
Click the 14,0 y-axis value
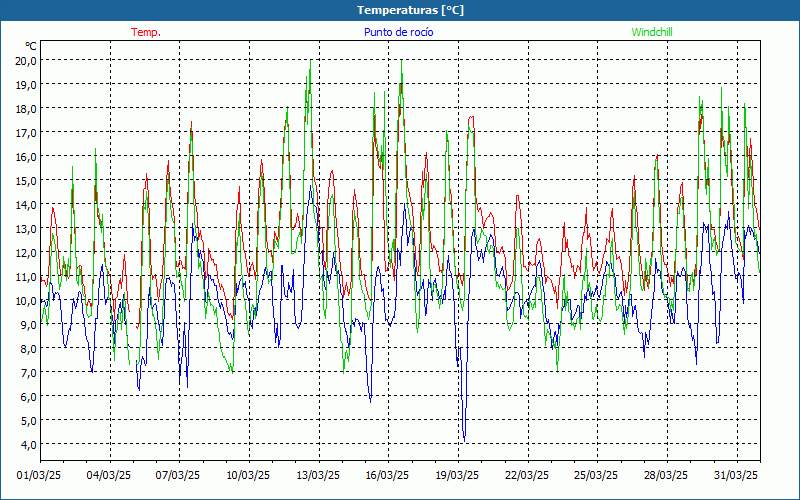coord(26,205)
